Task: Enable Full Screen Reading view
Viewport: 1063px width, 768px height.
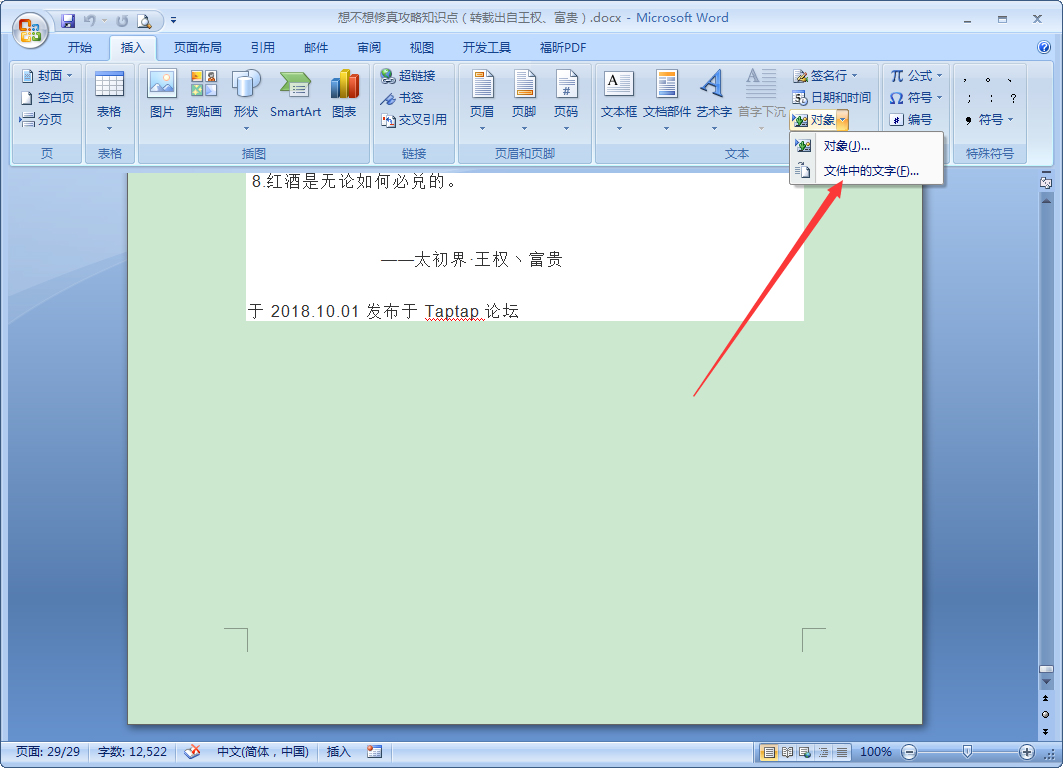Action: (787, 752)
